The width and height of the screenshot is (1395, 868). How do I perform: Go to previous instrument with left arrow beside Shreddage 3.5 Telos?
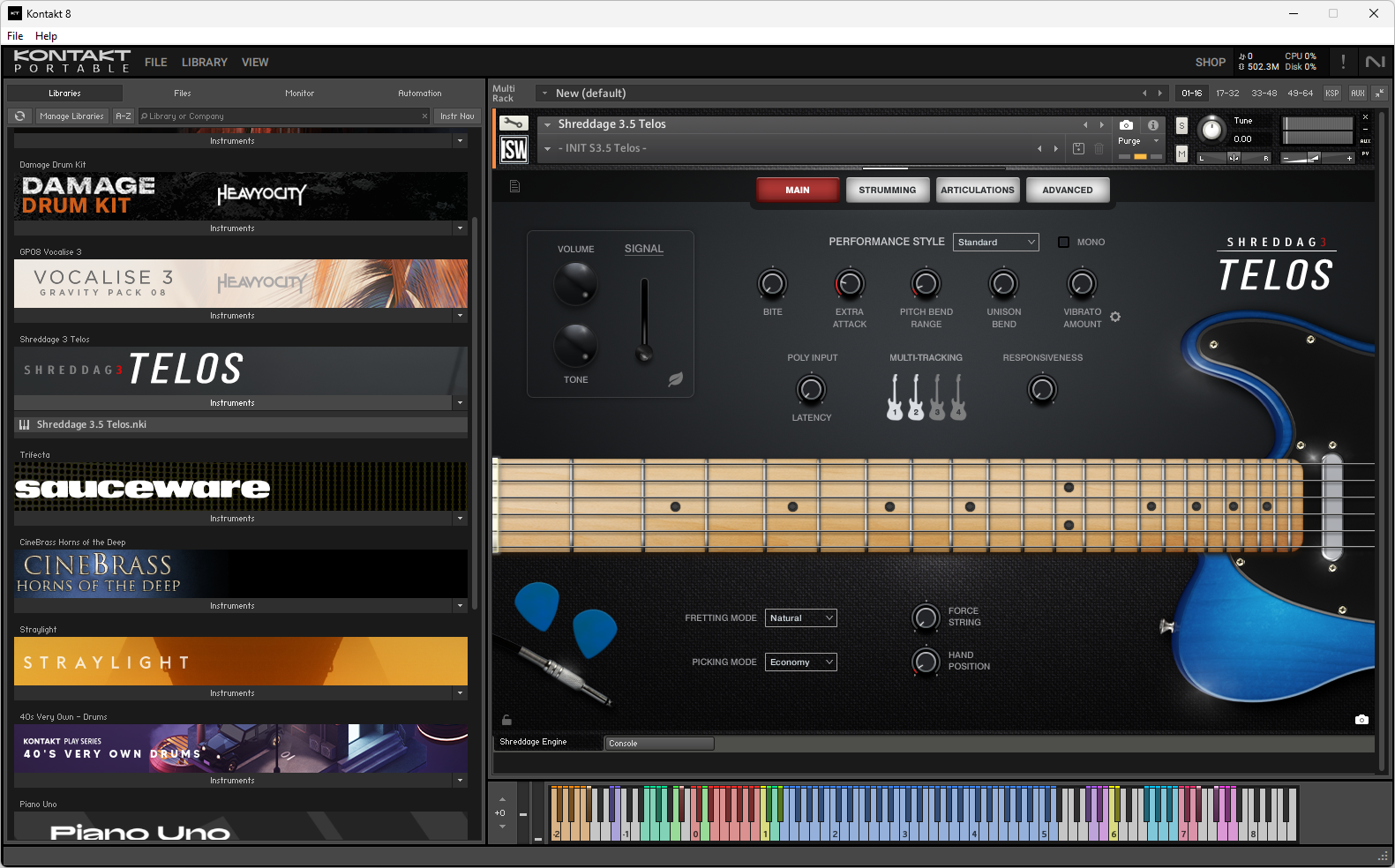click(x=1085, y=125)
